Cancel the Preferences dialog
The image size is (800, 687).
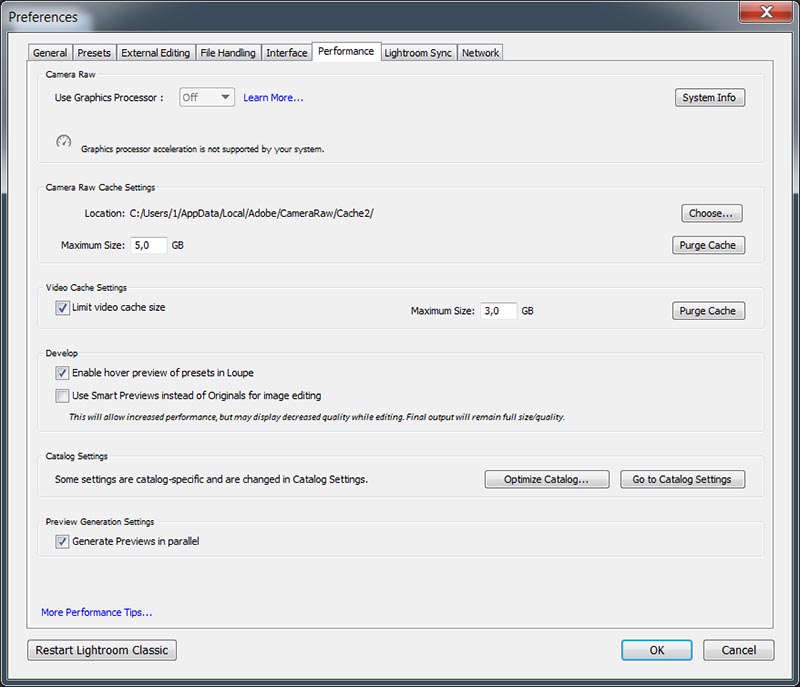(738, 650)
